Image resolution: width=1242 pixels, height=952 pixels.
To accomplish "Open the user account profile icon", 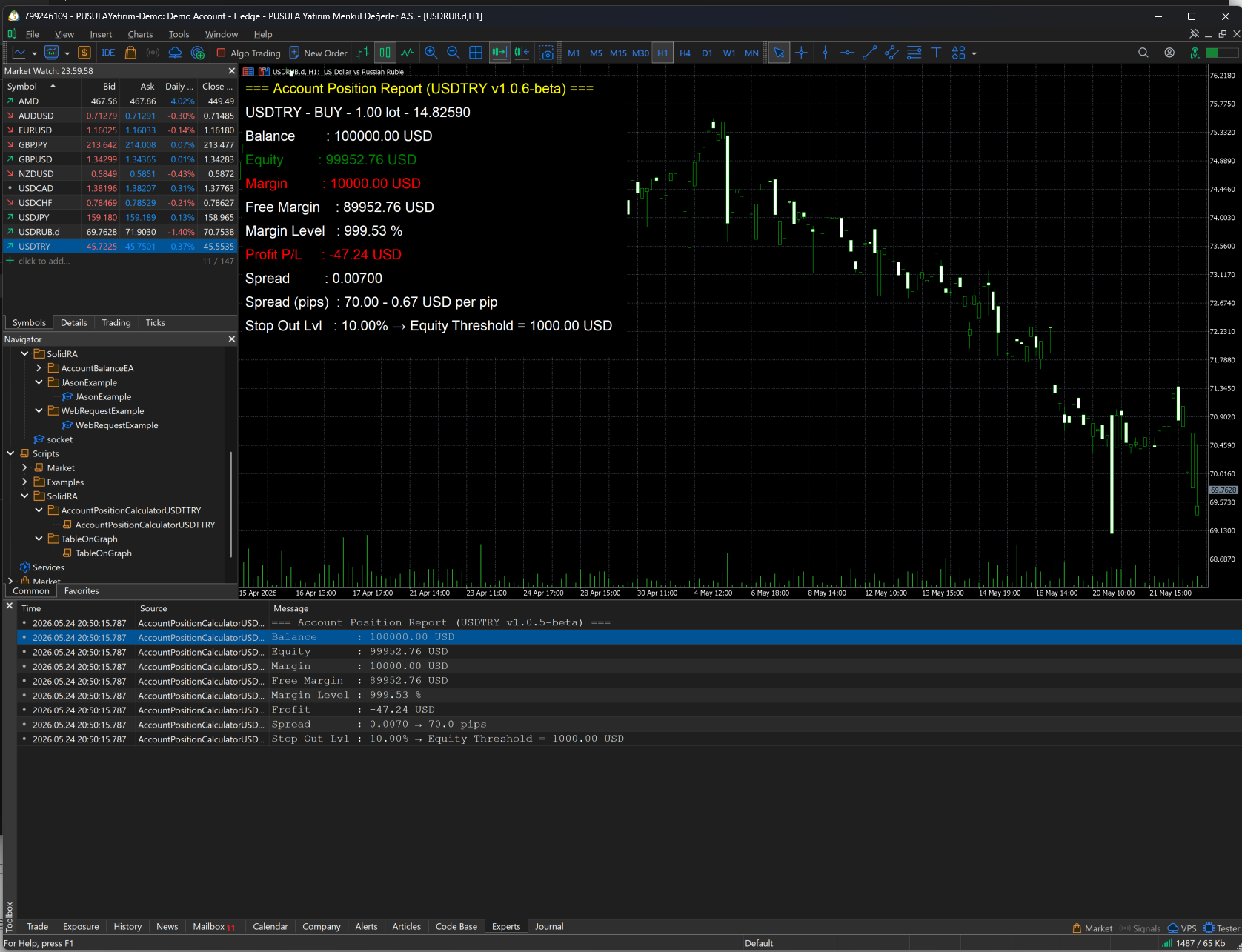I will click(1169, 53).
